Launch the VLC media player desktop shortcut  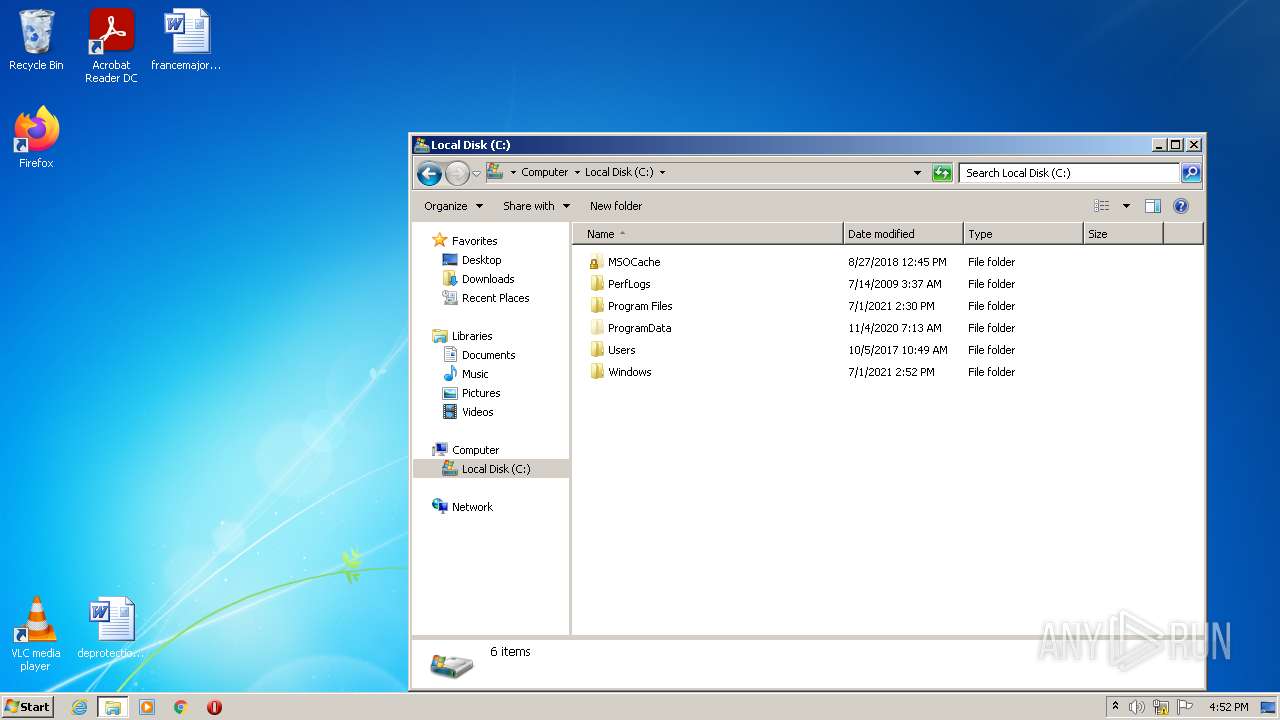pos(35,620)
